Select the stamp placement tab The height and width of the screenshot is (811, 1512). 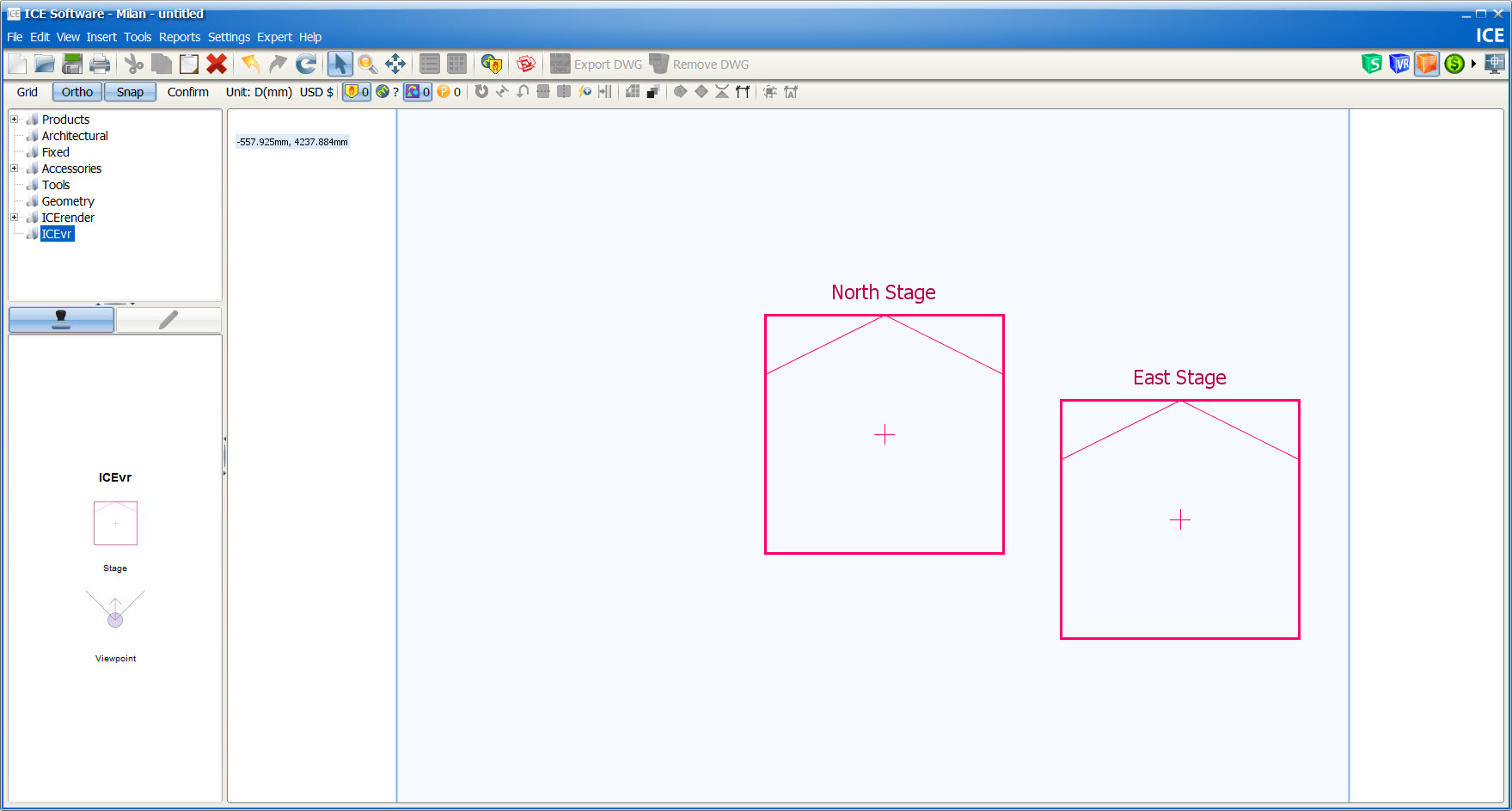[x=61, y=320]
